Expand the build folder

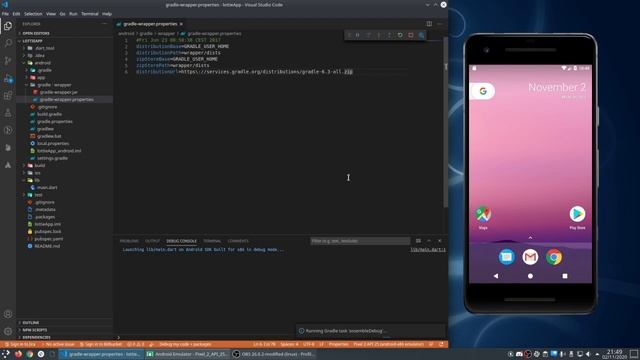coord(40,165)
